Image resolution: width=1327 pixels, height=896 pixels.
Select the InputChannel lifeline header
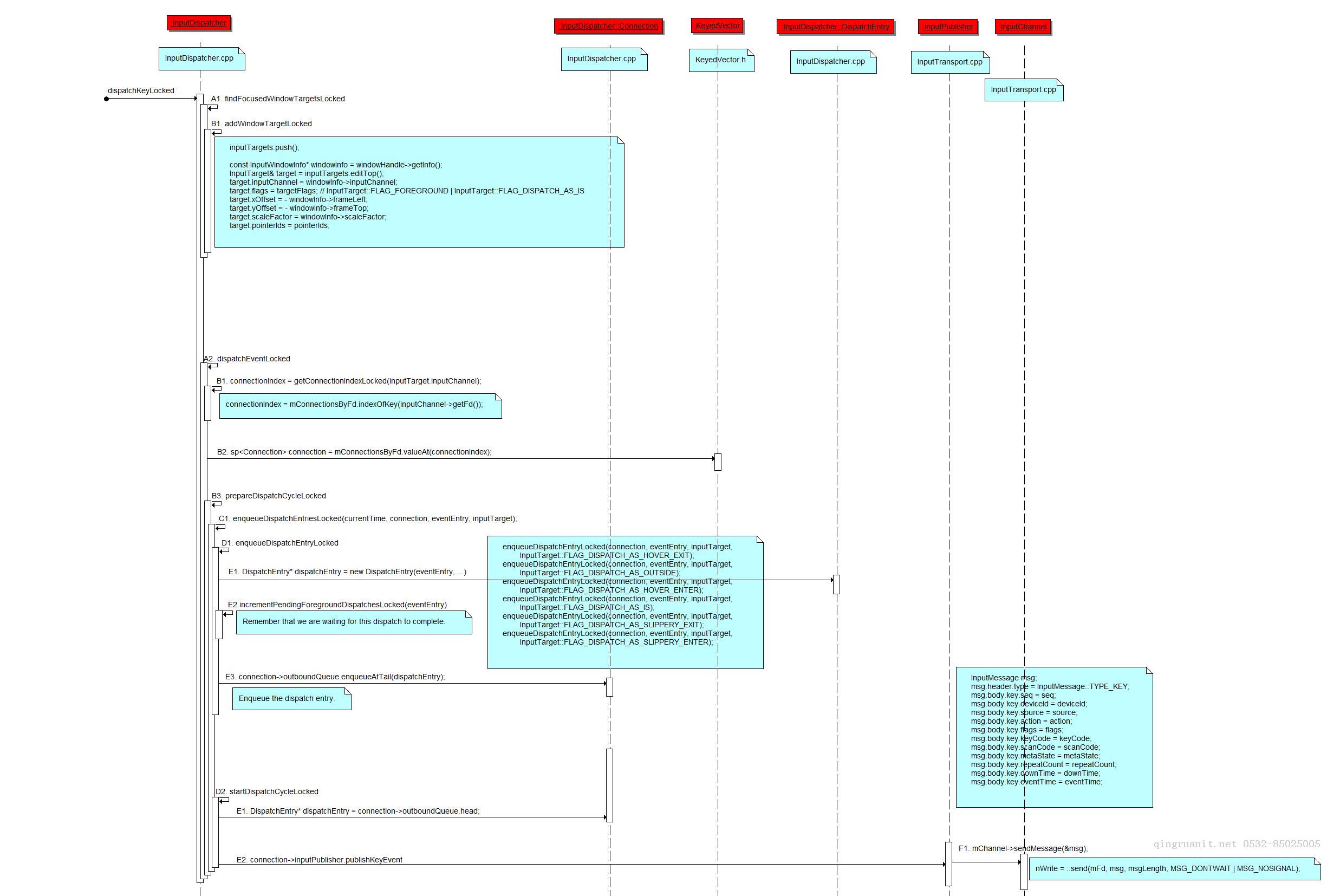1023,27
